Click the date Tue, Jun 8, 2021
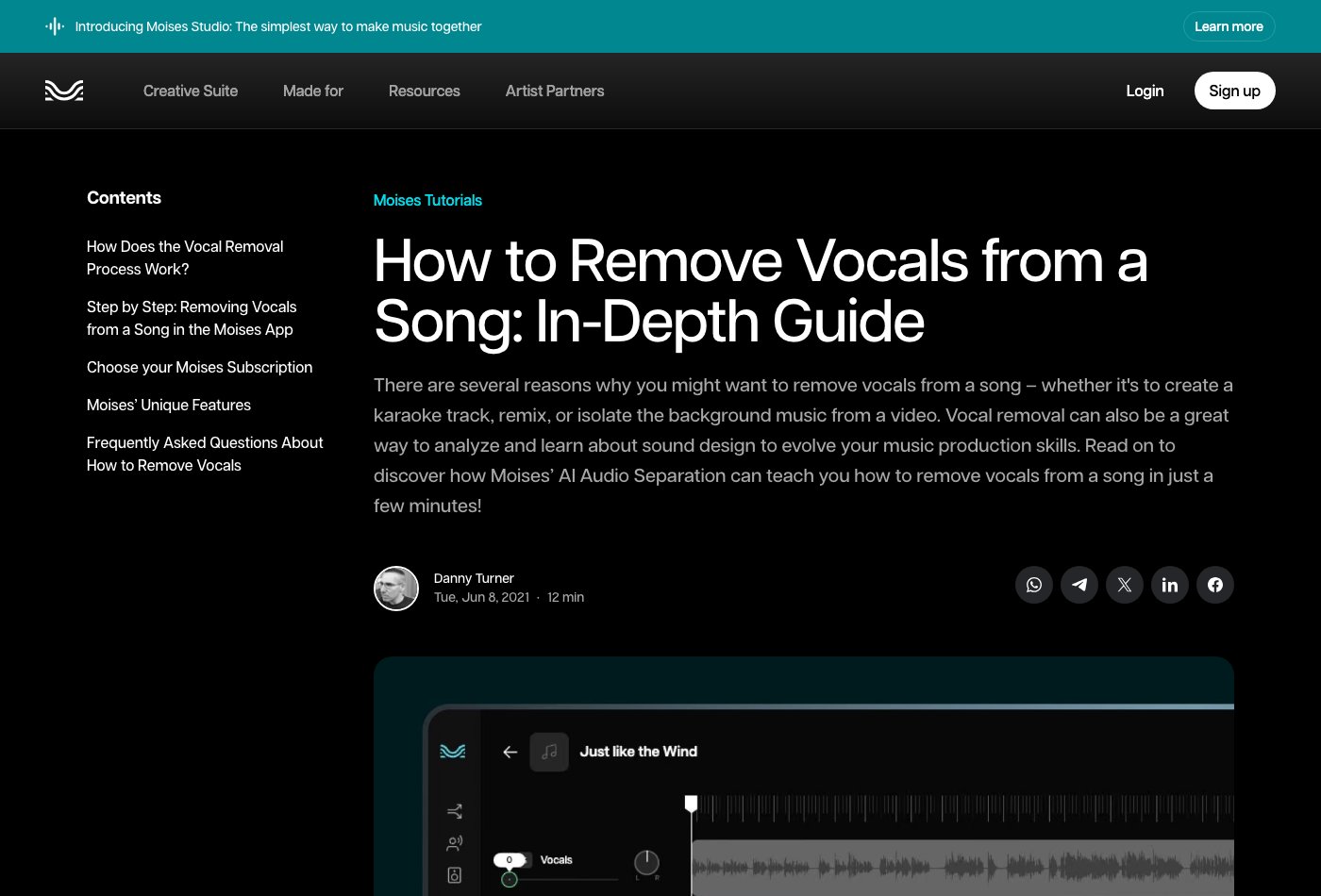 (481, 597)
